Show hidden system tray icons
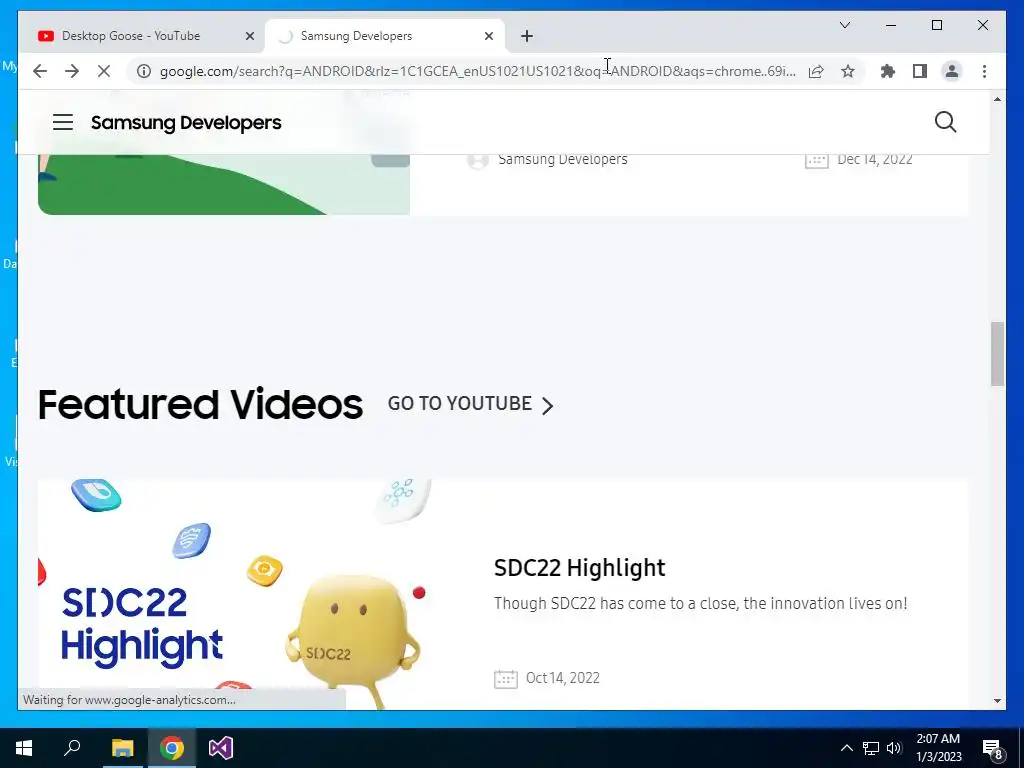 846,748
